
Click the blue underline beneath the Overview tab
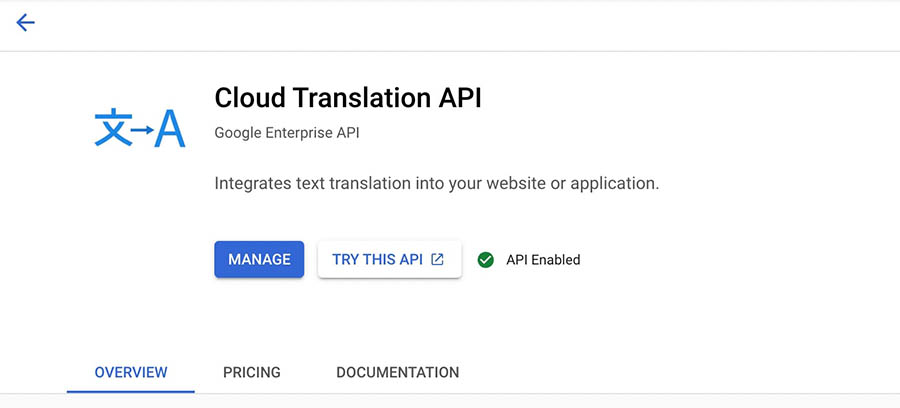point(131,391)
